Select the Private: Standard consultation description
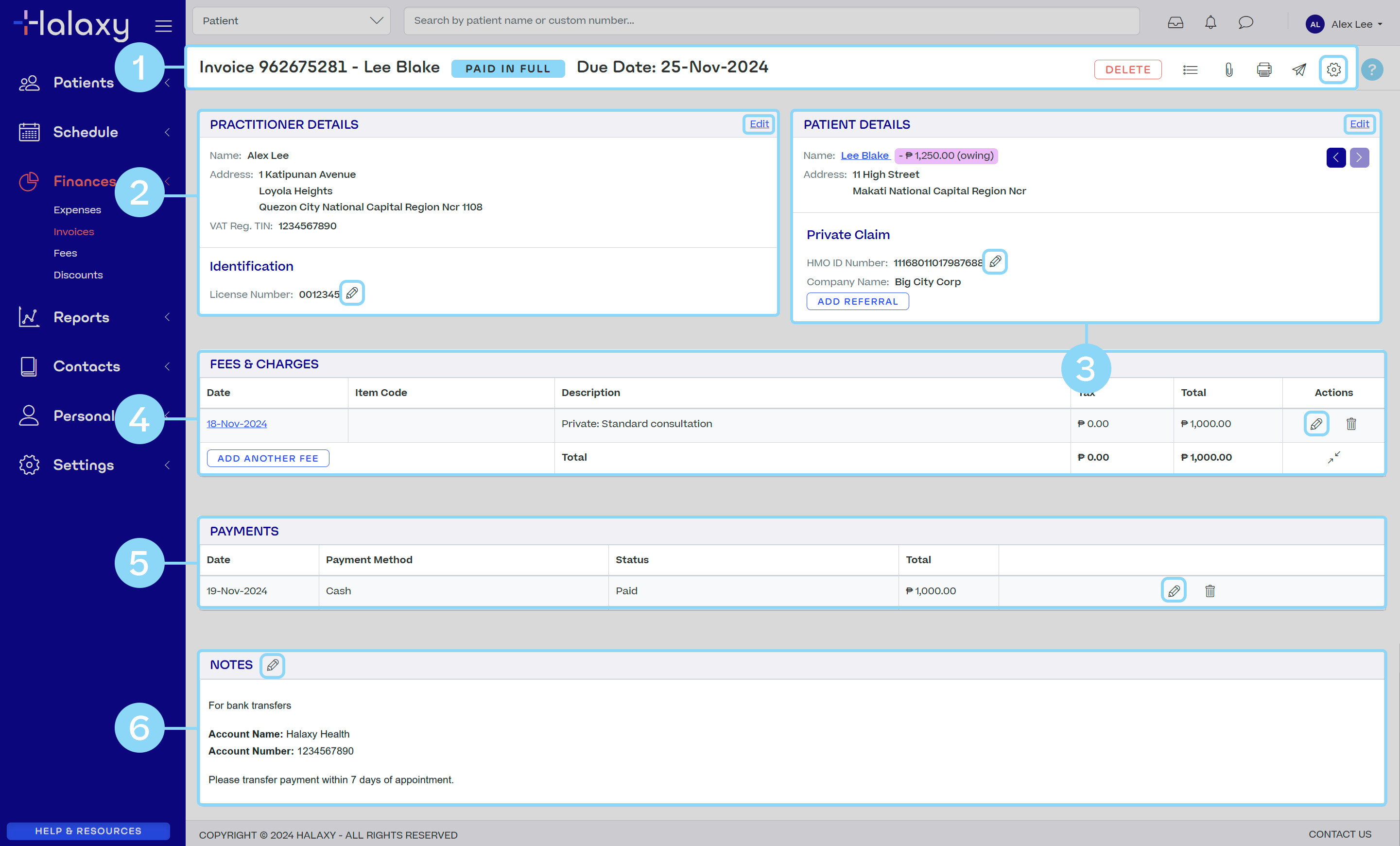Viewport: 1400px width, 846px height. click(x=637, y=423)
